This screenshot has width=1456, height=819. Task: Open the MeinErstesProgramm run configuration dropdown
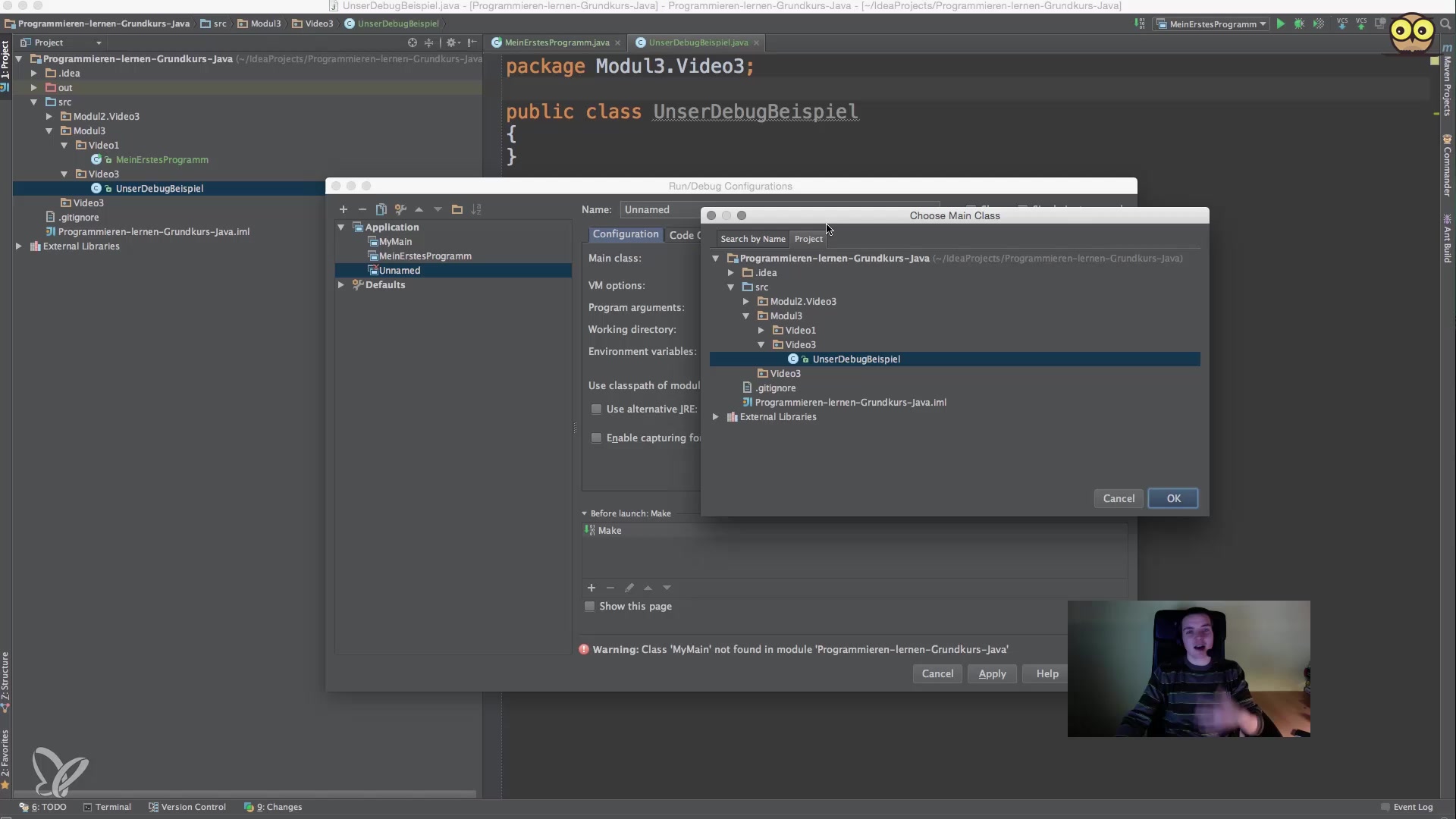click(1212, 24)
